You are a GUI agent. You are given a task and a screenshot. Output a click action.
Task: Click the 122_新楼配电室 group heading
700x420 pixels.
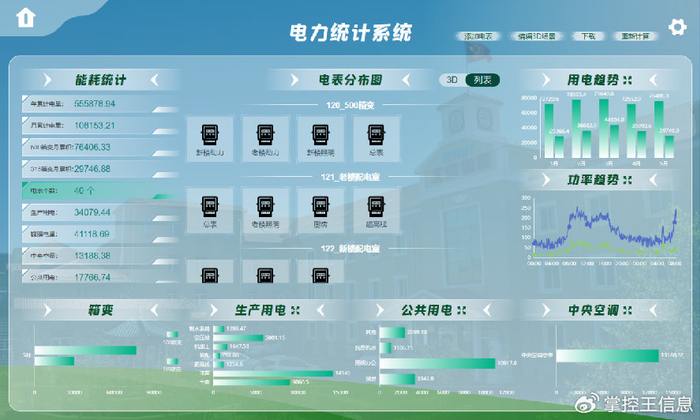pos(350,249)
